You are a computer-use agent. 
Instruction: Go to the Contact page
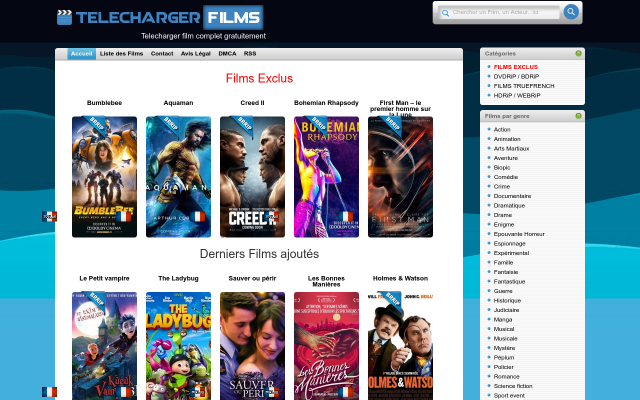[x=162, y=54]
